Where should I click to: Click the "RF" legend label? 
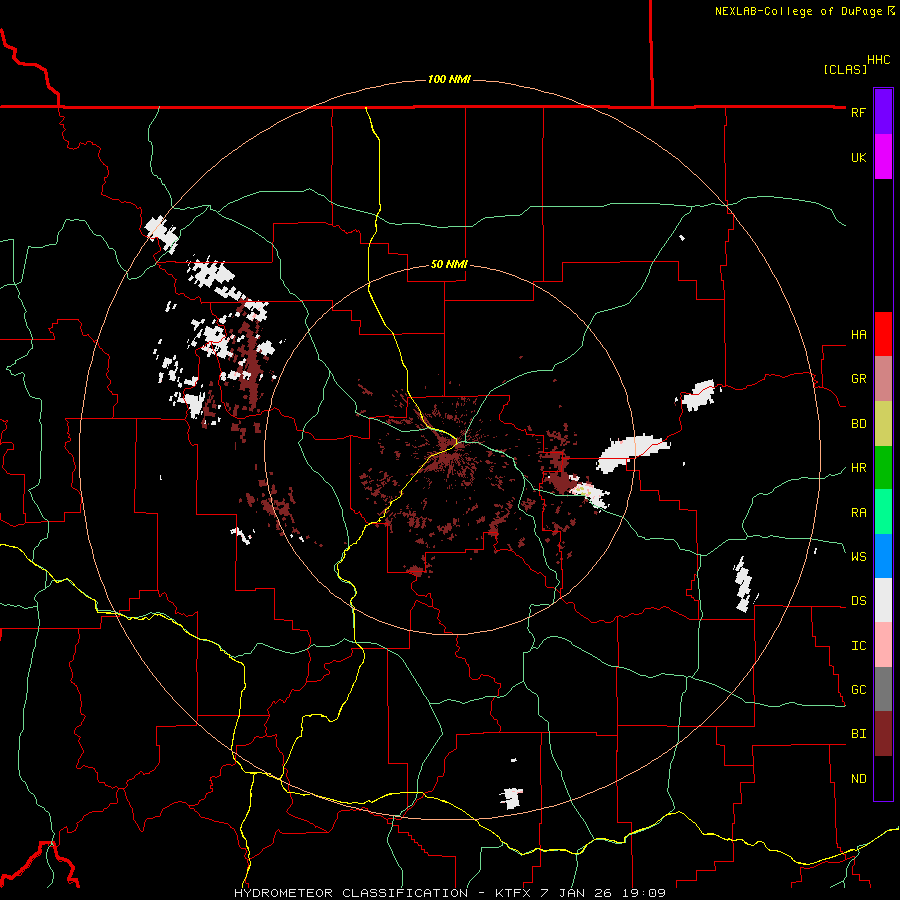pos(858,112)
